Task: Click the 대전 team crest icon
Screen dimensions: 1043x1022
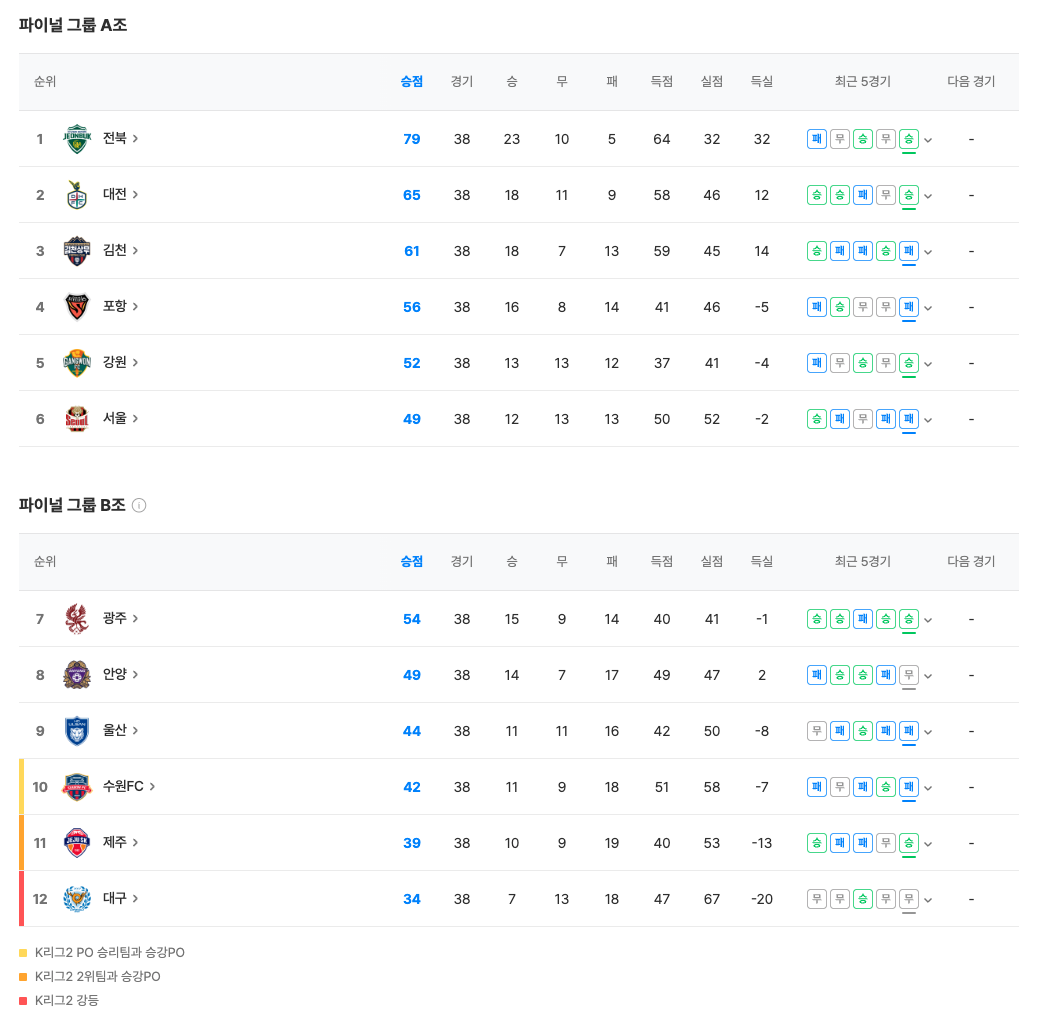Action: point(76,195)
